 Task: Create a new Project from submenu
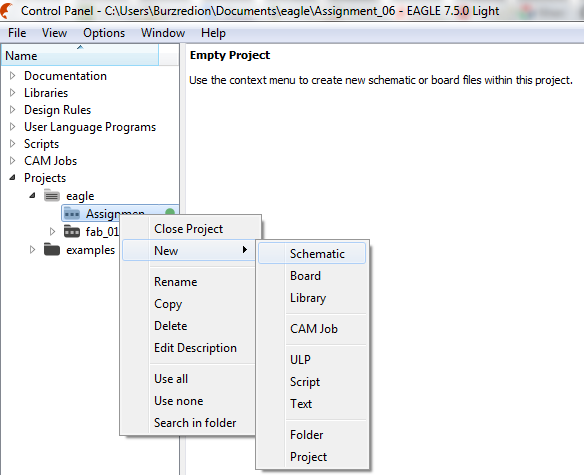click(312, 456)
